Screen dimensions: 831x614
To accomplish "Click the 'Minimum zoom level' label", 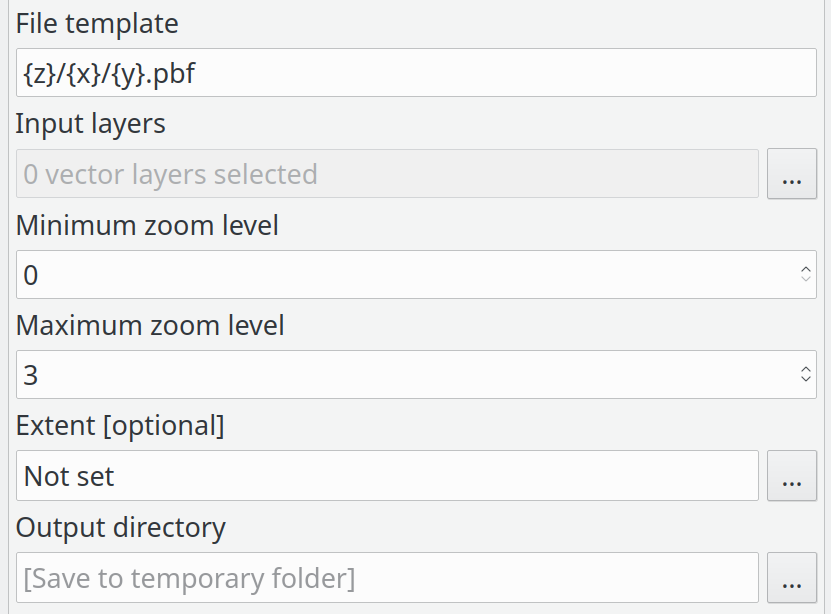I will tap(147, 225).
